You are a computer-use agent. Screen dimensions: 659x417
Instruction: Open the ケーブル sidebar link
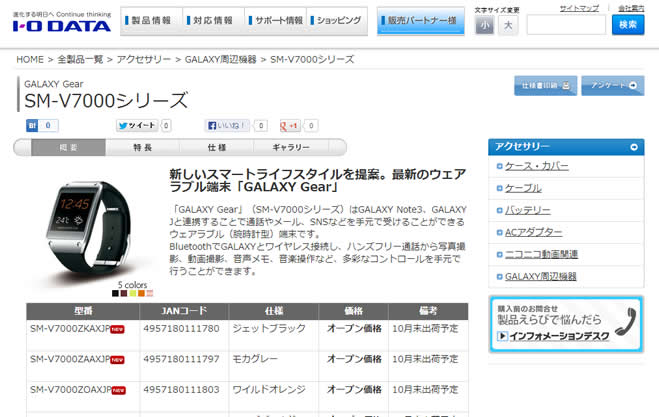pyautogui.click(x=523, y=188)
